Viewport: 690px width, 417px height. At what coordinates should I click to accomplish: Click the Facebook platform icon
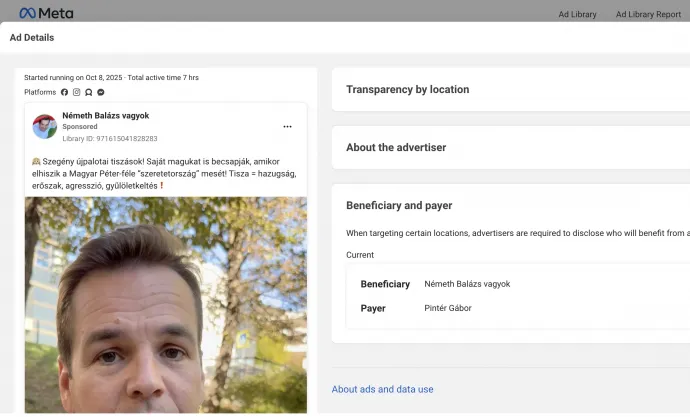65,92
